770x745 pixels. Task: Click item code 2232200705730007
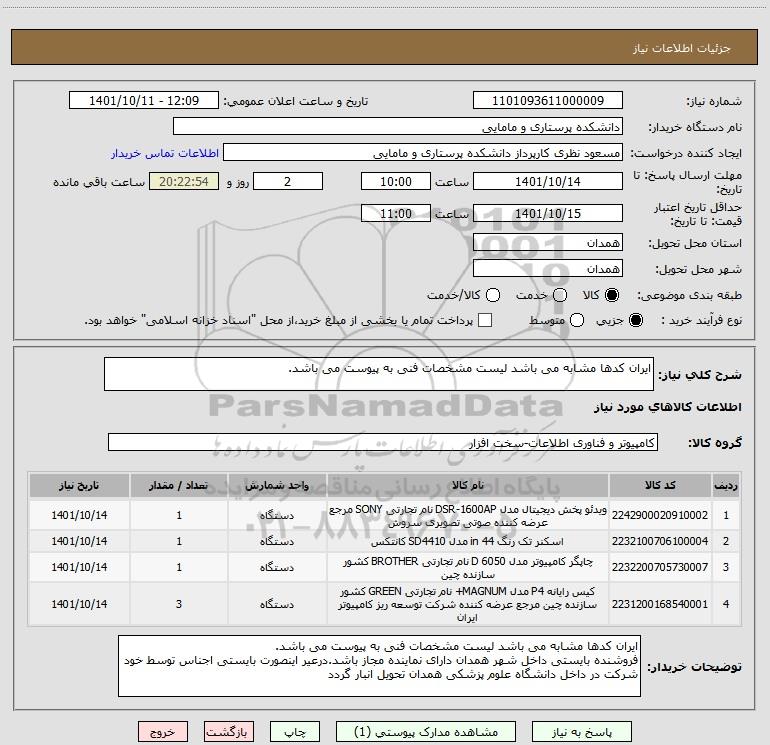tap(660, 567)
